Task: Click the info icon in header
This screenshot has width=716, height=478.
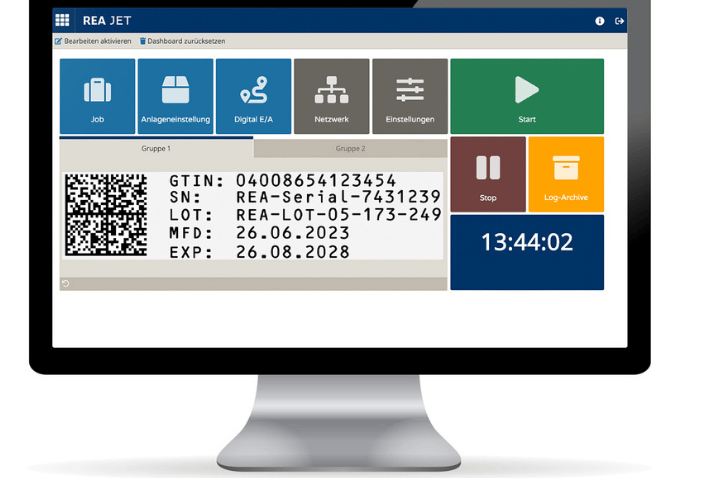Action: click(x=600, y=21)
